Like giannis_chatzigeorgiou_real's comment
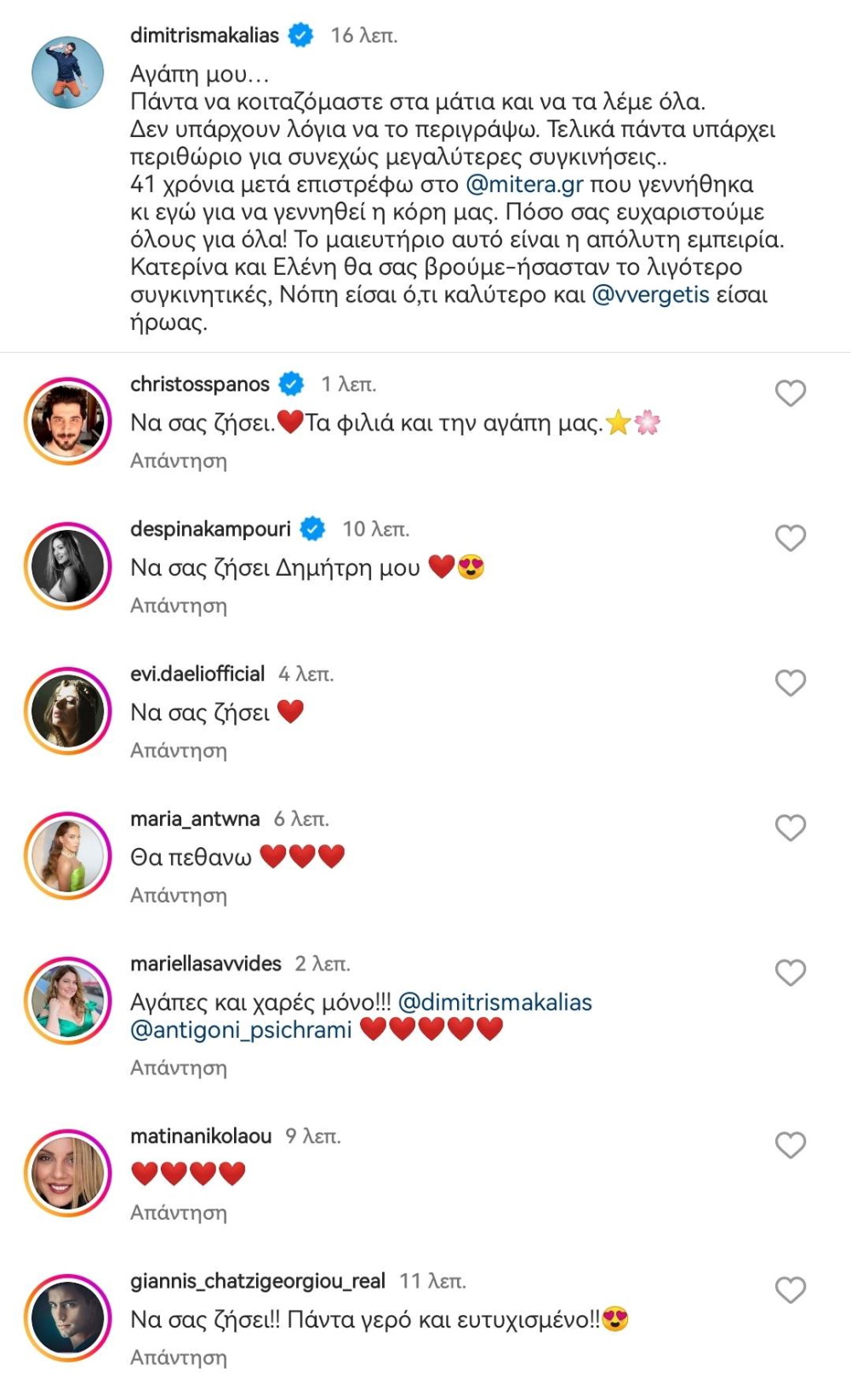Screen dimensions: 851x1400 click(791, 1290)
